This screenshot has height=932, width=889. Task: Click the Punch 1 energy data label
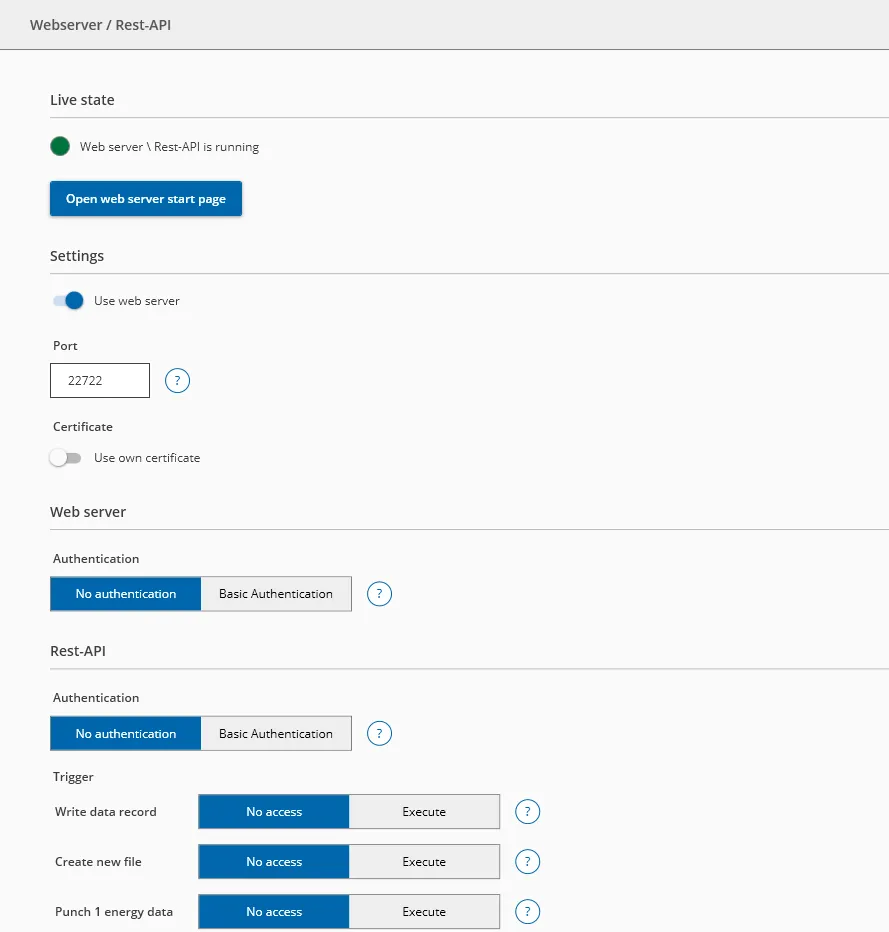114,912
